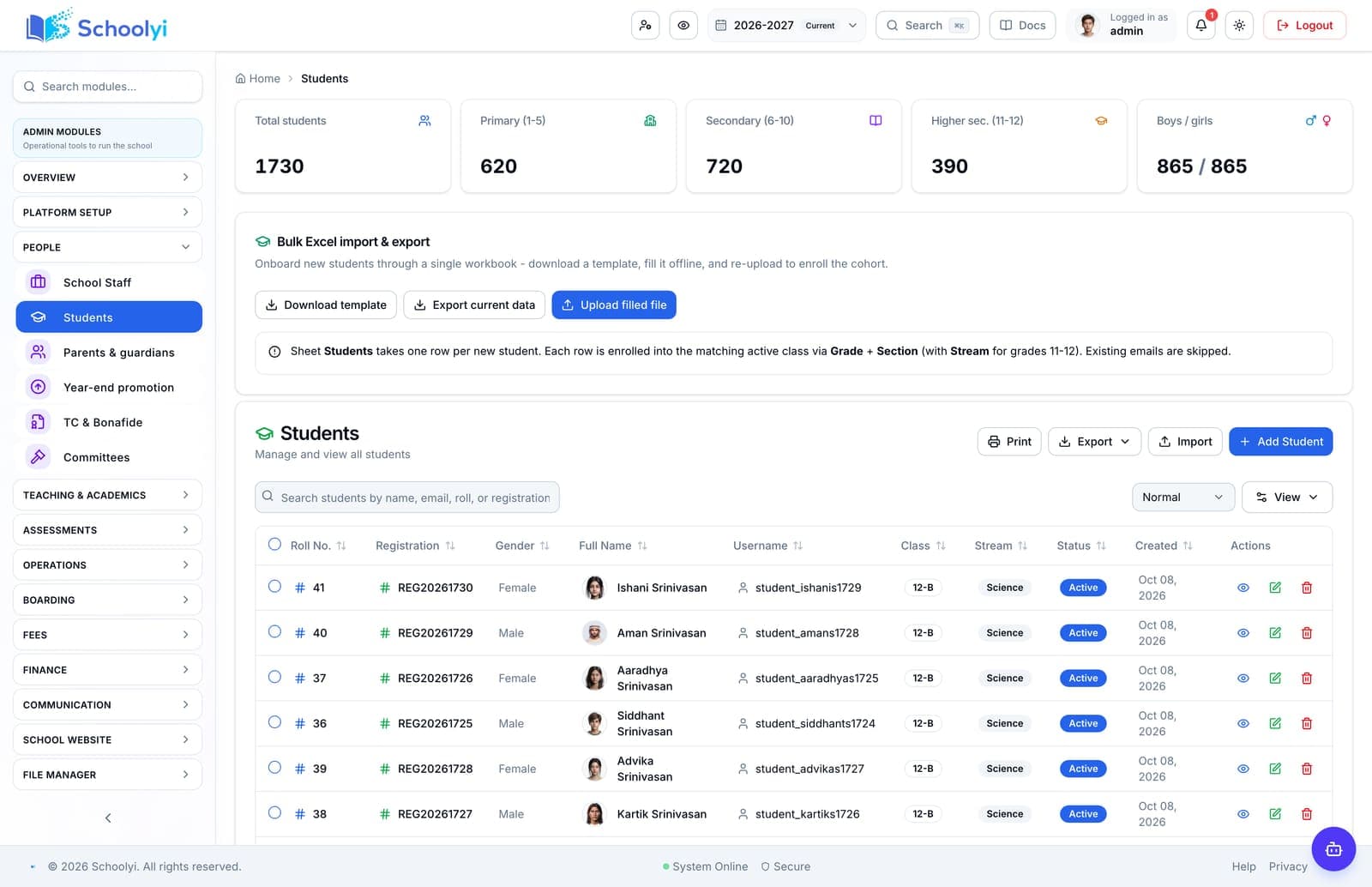Open the Export dropdown in Students panel
The height and width of the screenshot is (887, 1372).
click(x=1094, y=442)
